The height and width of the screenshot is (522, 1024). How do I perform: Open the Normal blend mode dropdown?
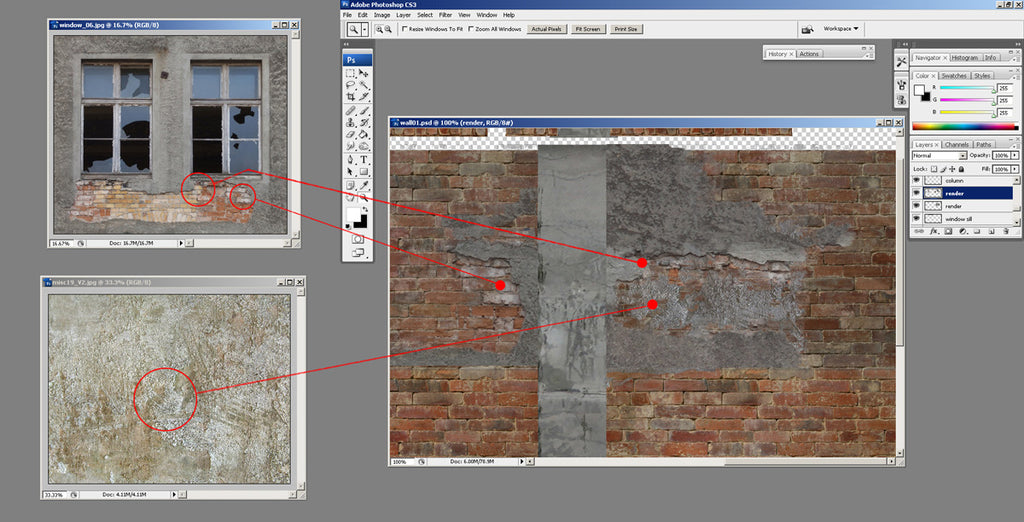pos(939,156)
